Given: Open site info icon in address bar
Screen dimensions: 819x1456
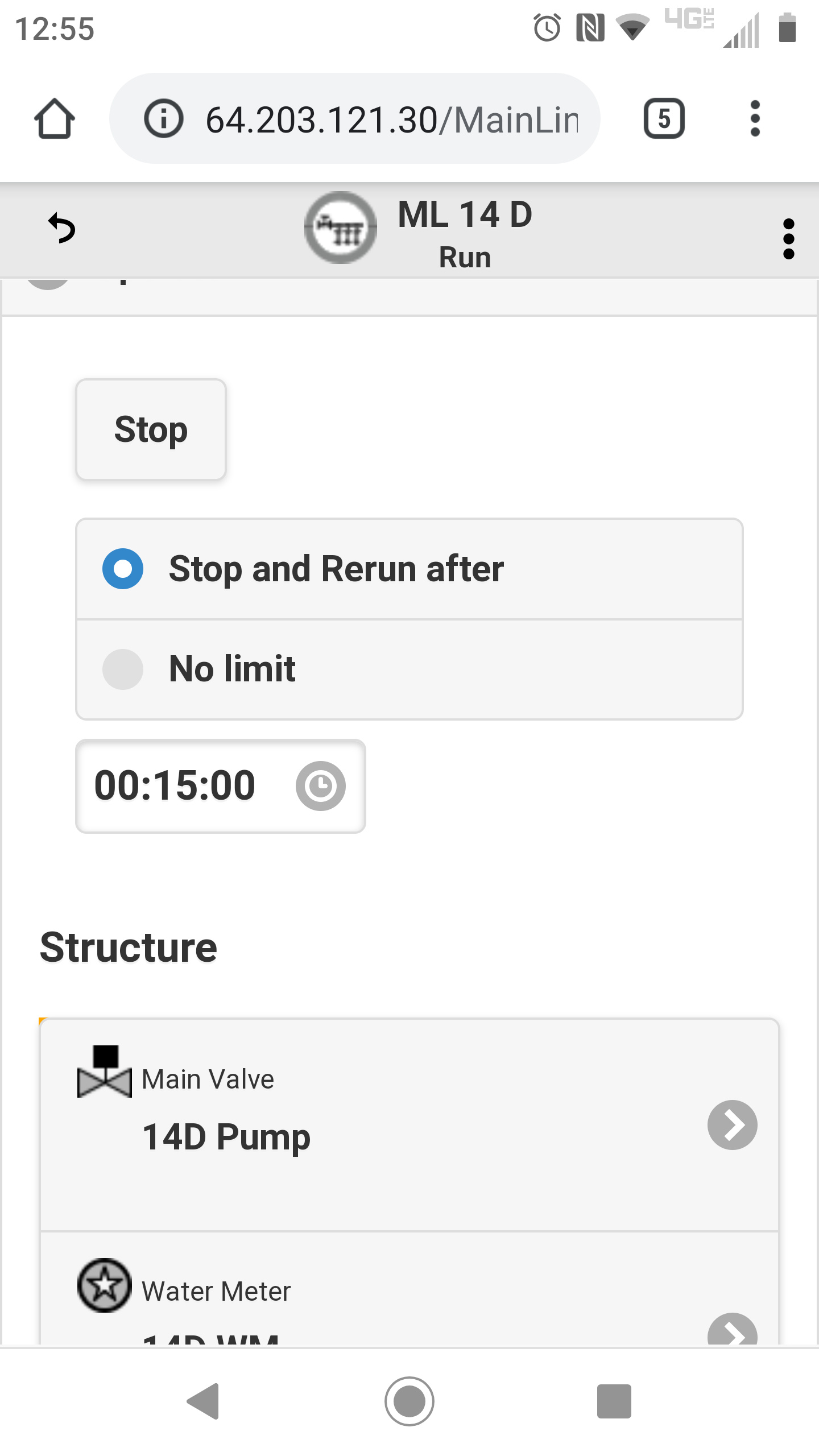Looking at the screenshot, I should tap(163, 119).
